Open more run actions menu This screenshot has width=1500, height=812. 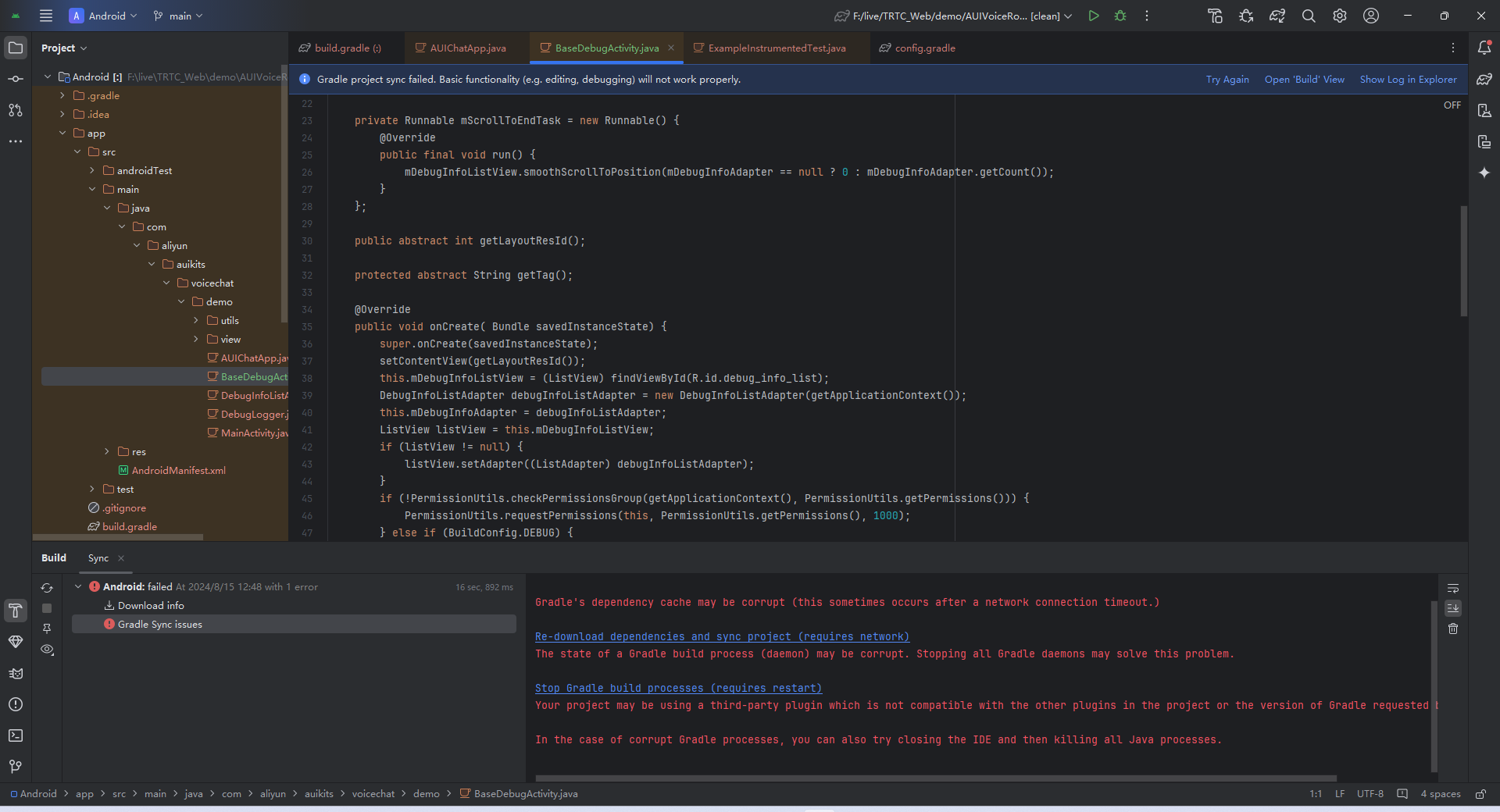coord(1147,16)
